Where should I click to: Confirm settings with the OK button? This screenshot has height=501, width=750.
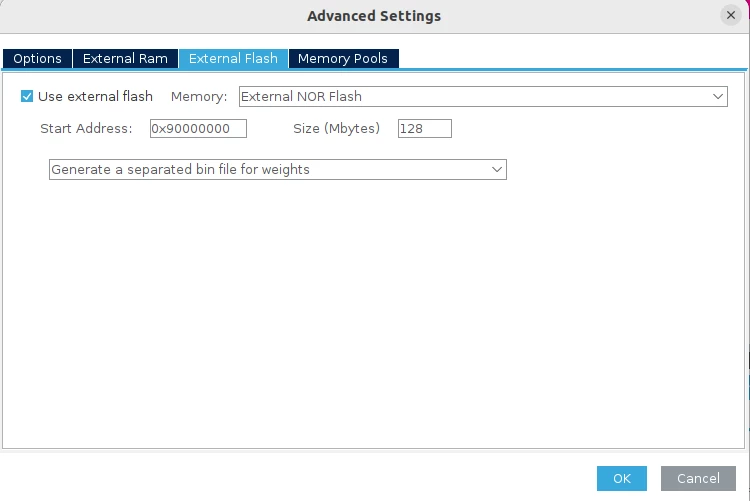(x=622, y=478)
